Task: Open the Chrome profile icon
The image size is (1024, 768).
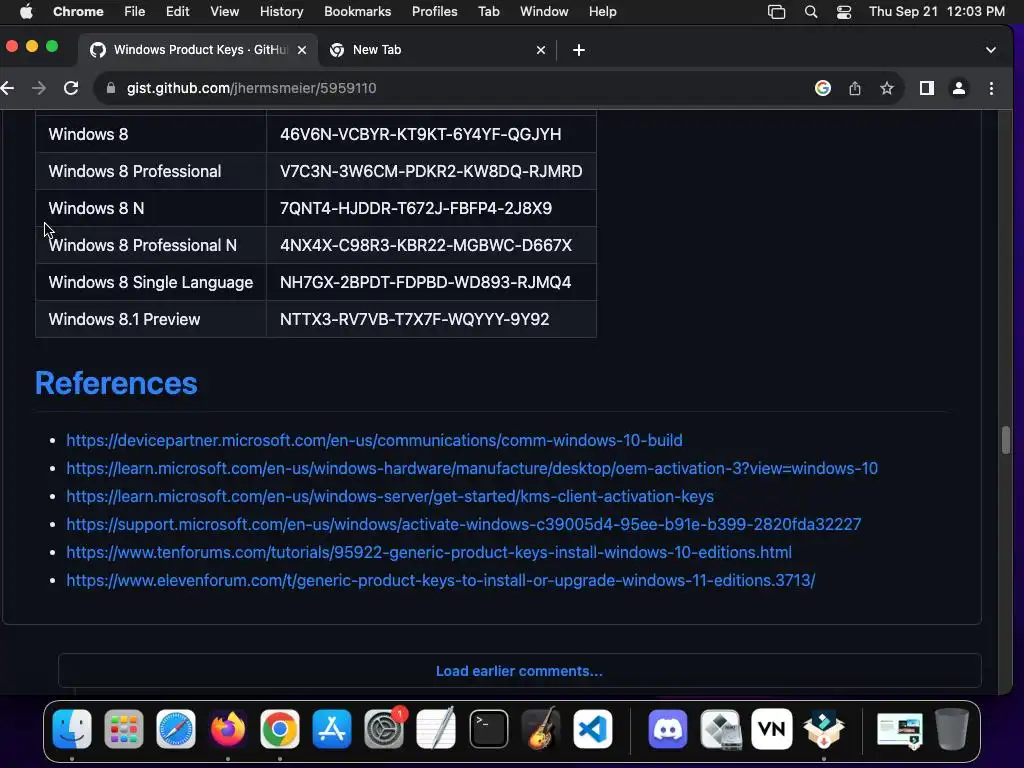Action: click(x=959, y=88)
